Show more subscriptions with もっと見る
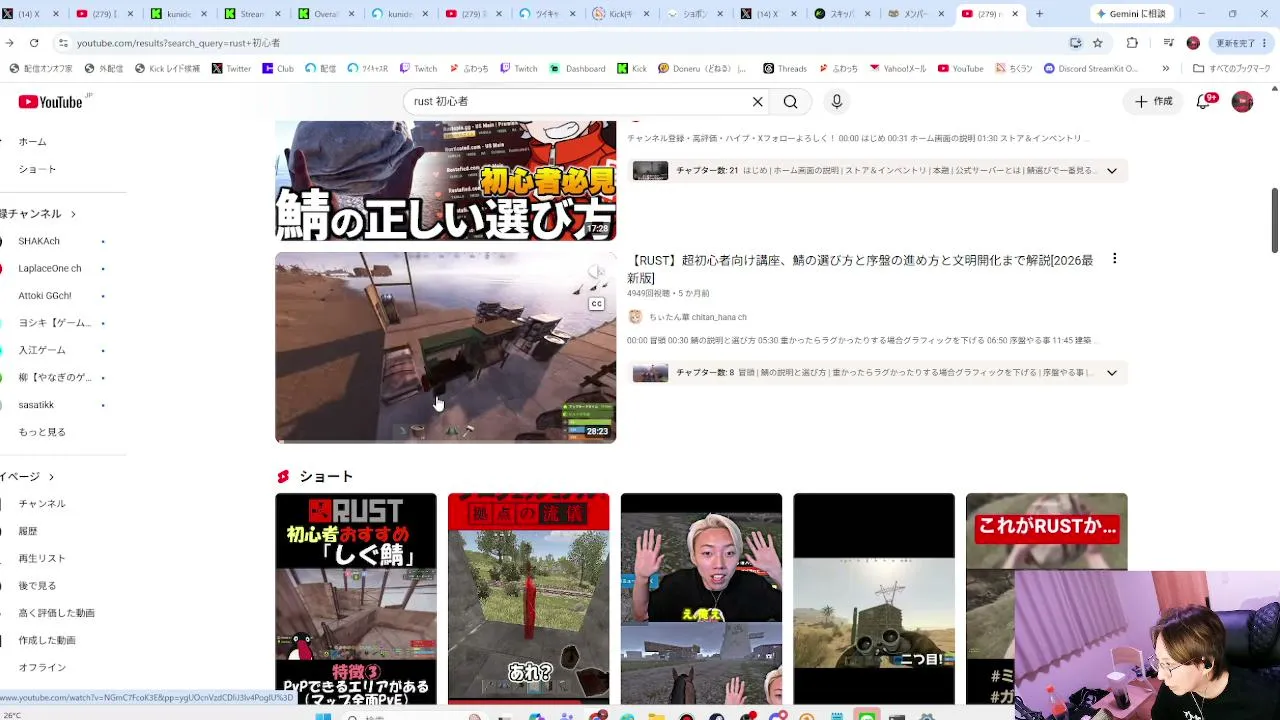The width and height of the screenshot is (1280, 720). tap(42, 432)
